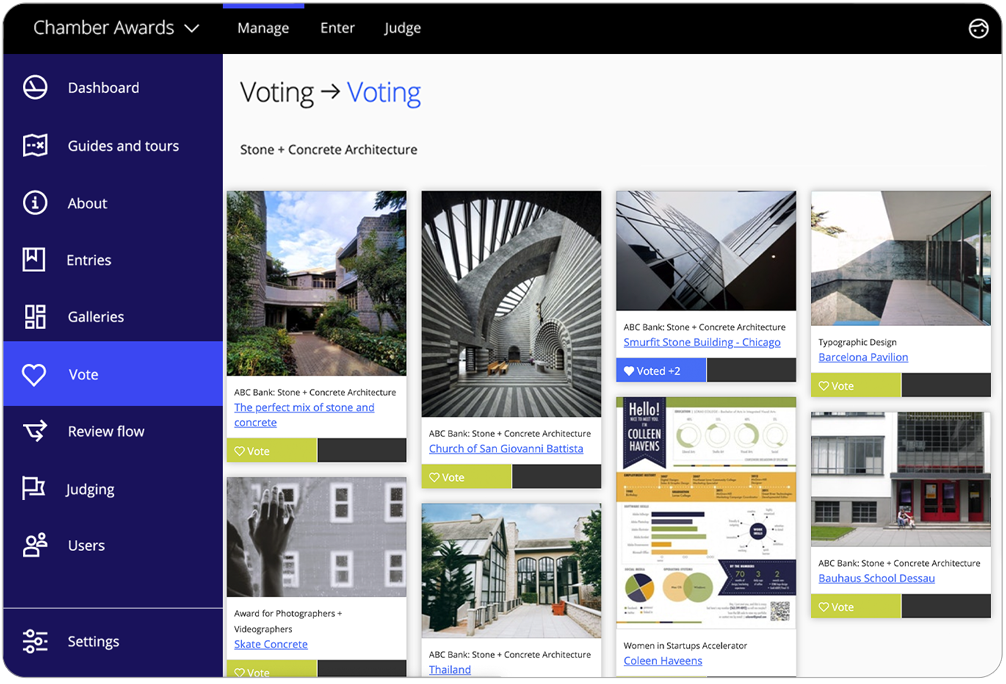Open Galleries using its grid icon
Screen dimensions: 1006x684
tap(34, 316)
